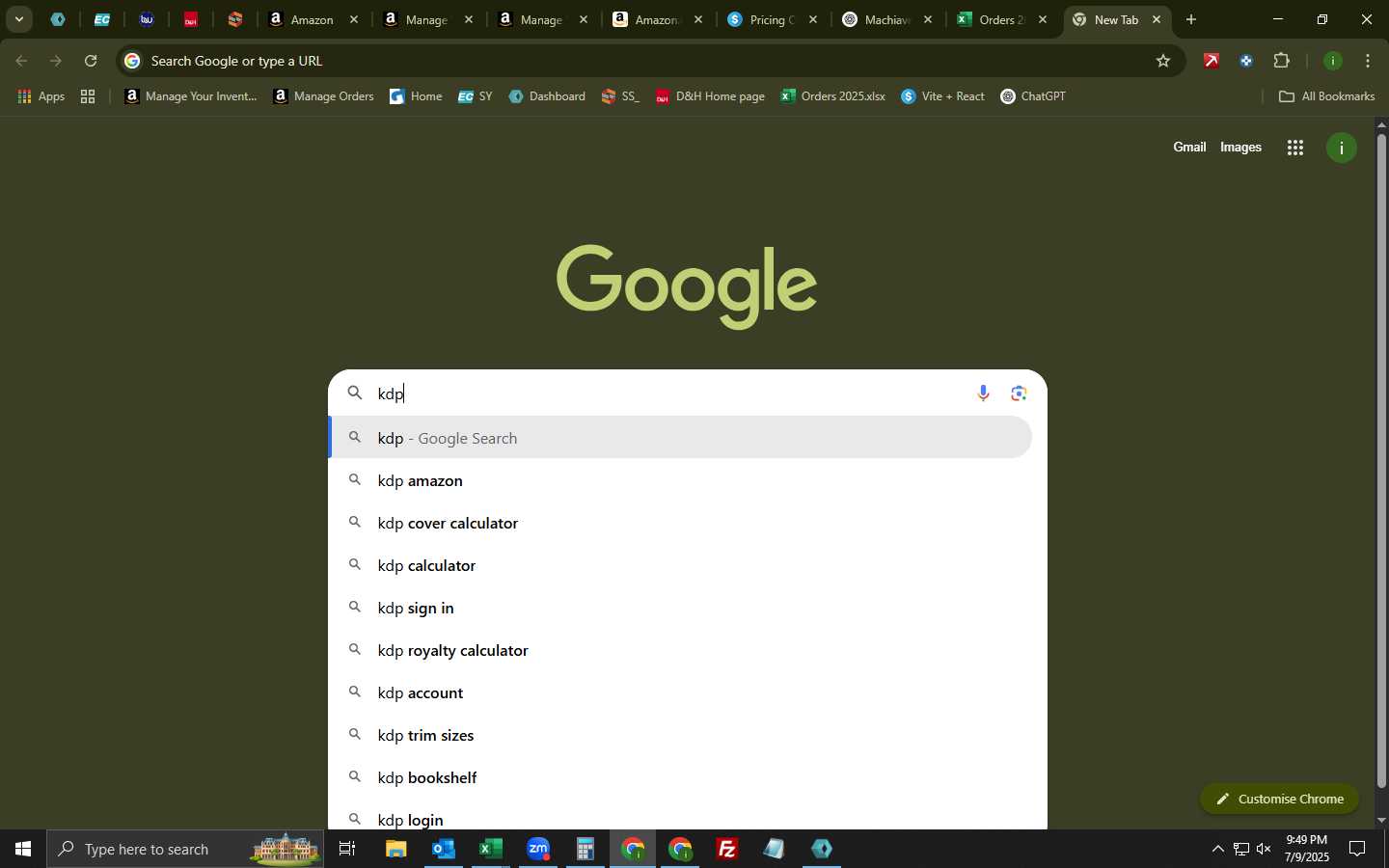Open FileZilla from the taskbar

727,849
